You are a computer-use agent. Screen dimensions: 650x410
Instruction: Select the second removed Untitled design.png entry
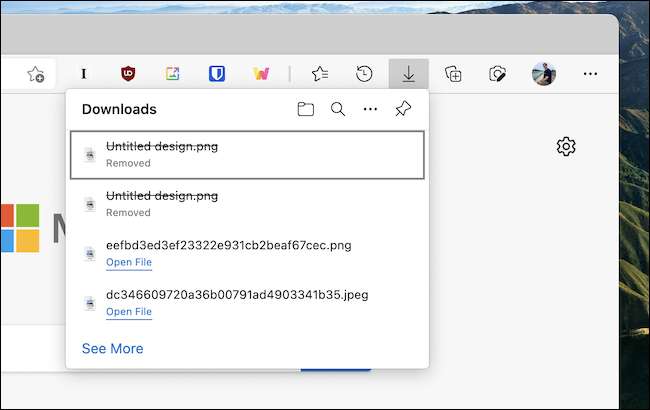247,204
